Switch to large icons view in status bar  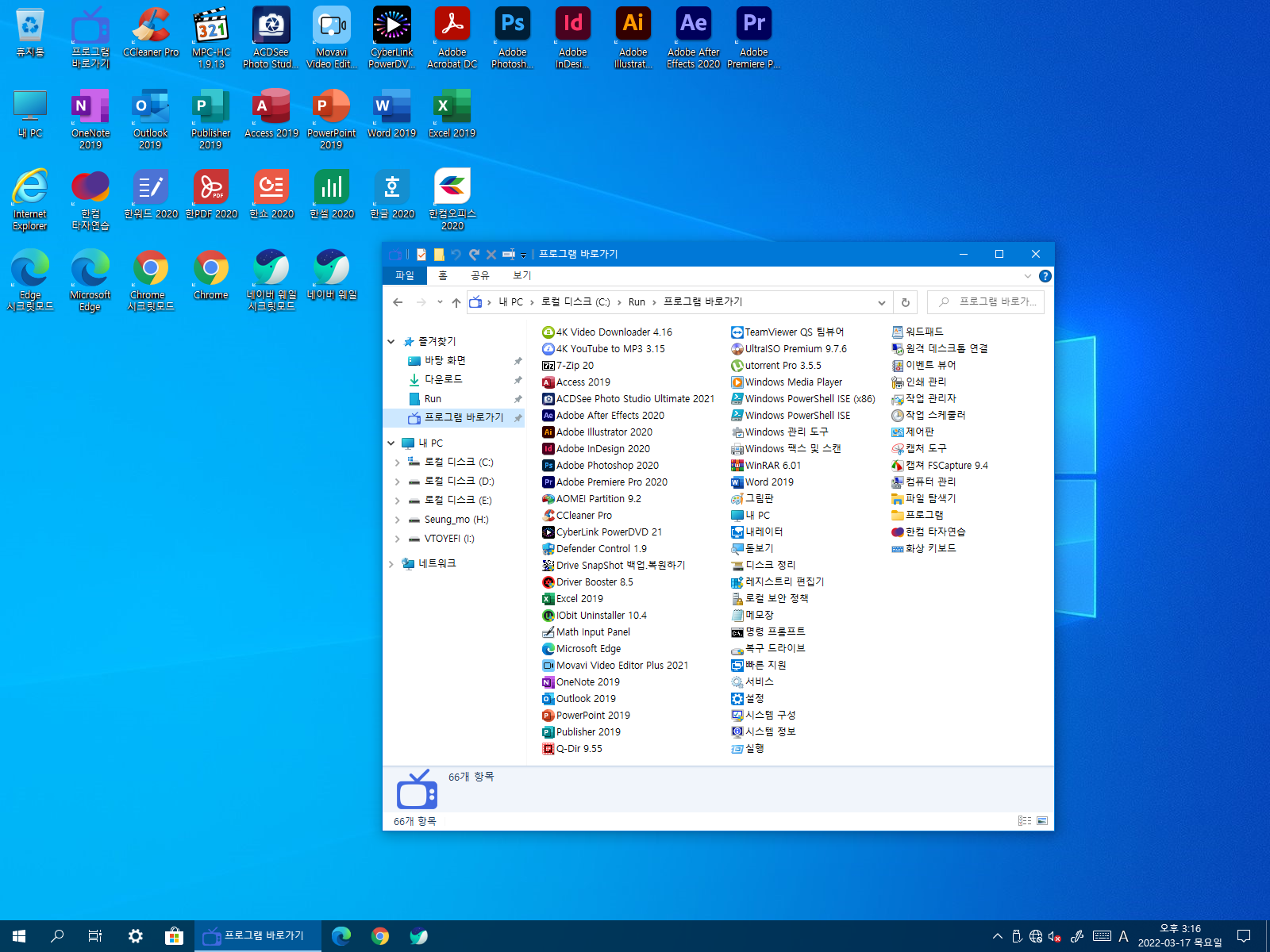click(1042, 821)
